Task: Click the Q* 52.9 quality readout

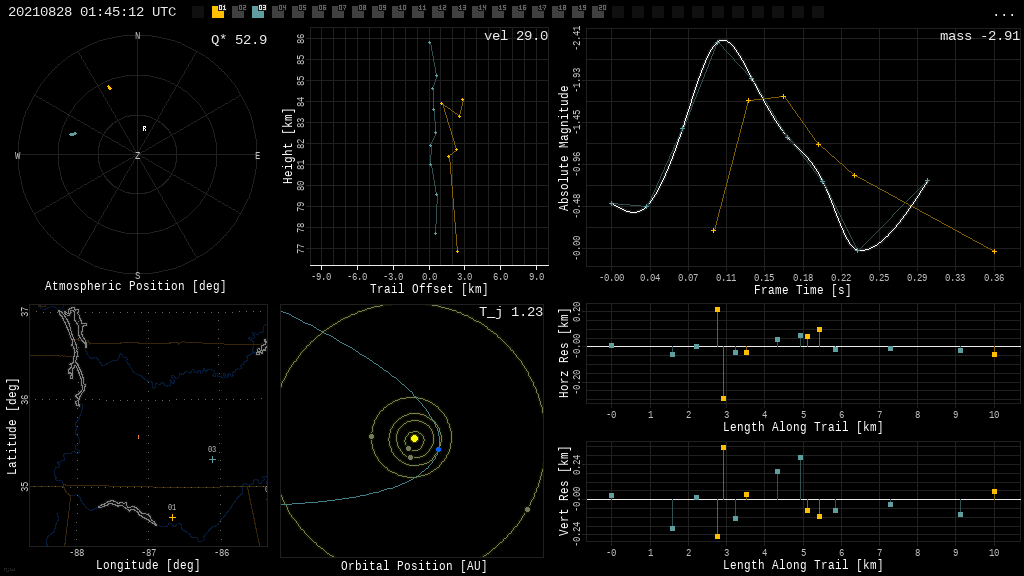Action: click(x=238, y=40)
